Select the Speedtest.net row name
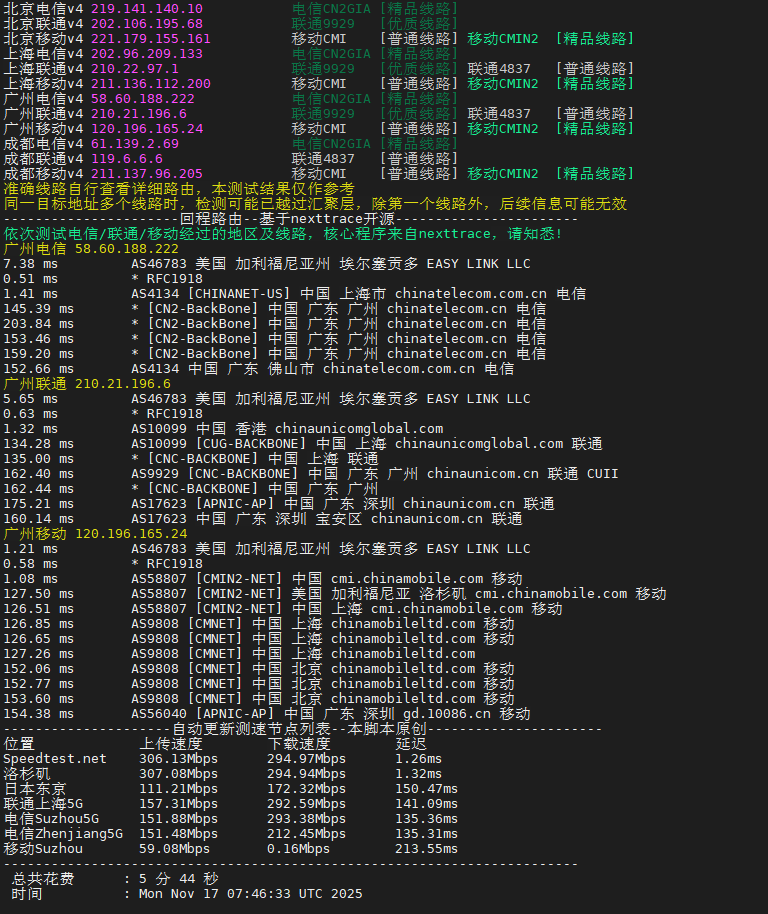Image resolution: width=768 pixels, height=914 pixels. click(54, 758)
